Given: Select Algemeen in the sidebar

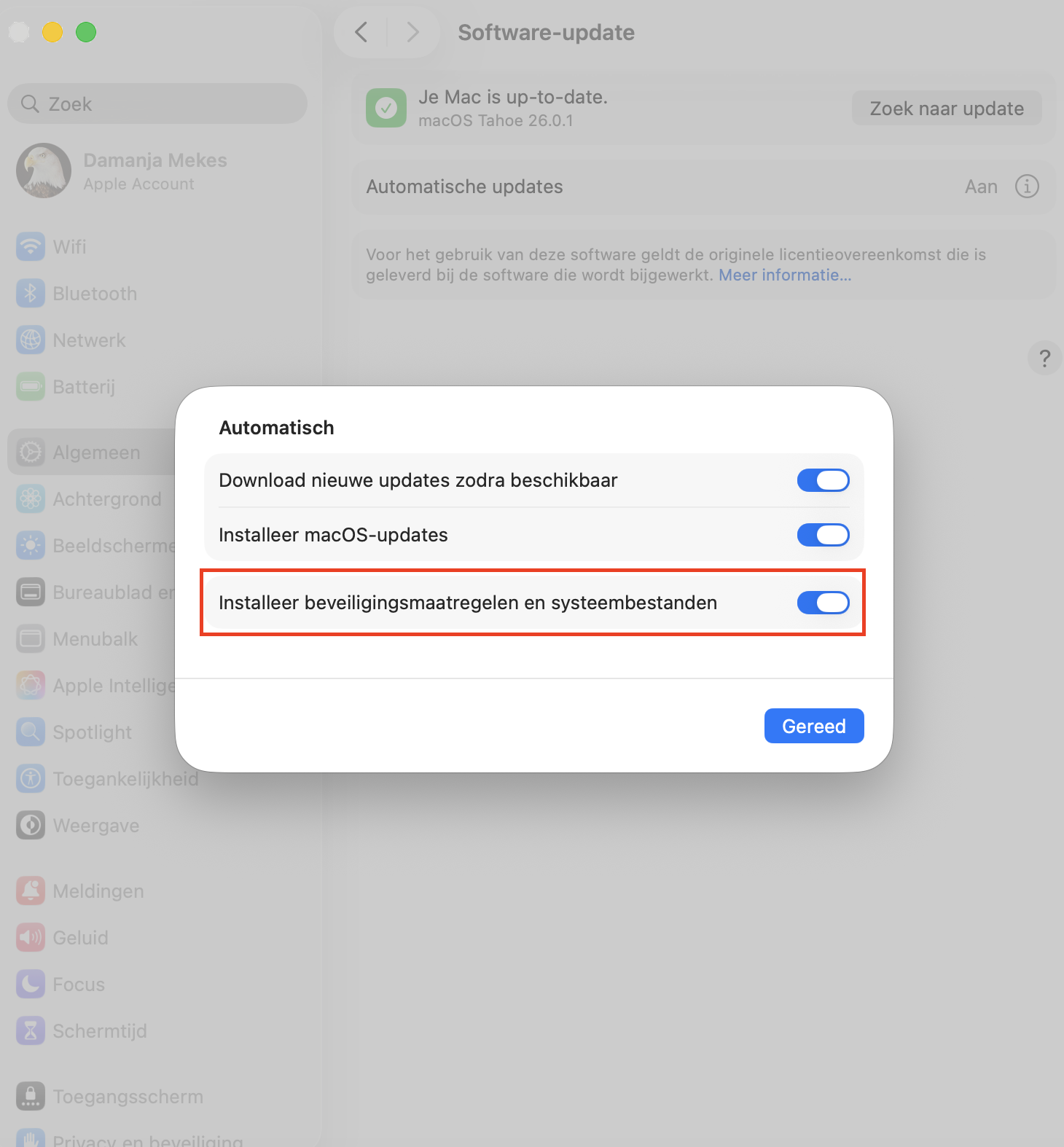Looking at the screenshot, I should [96, 452].
